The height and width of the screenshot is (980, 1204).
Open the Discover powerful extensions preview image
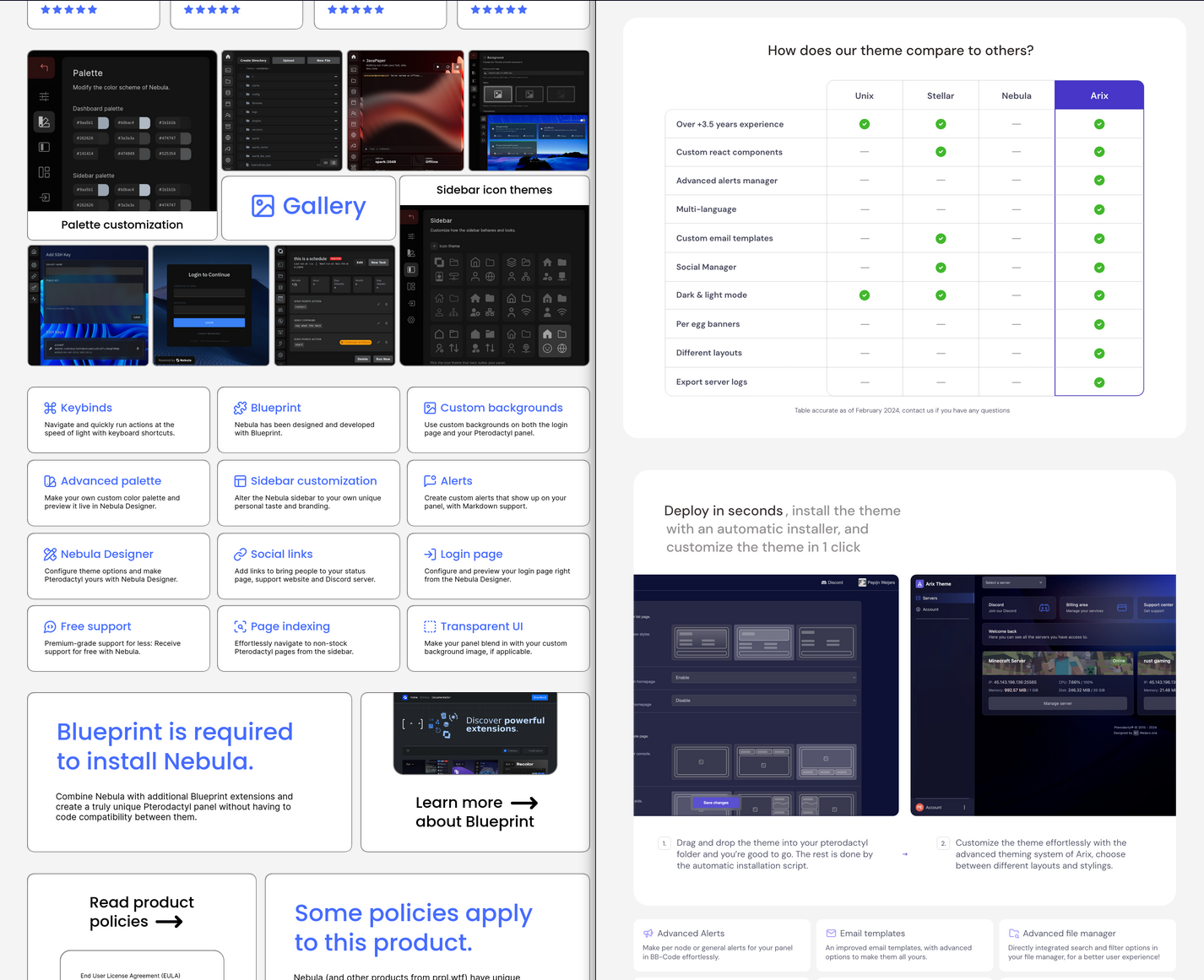tap(475, 734)
